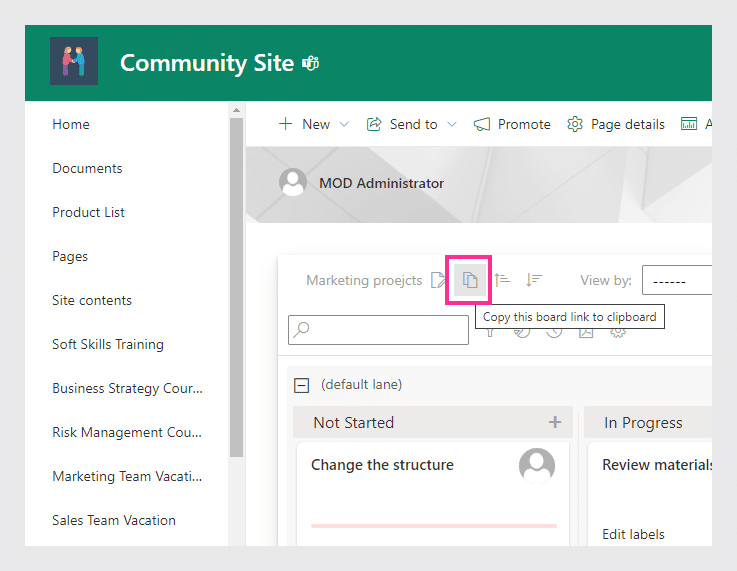The height and width of the screenshot is (571, 737).
Task: Open Risk Management Cou... link
Action: [x=127, y=432]
